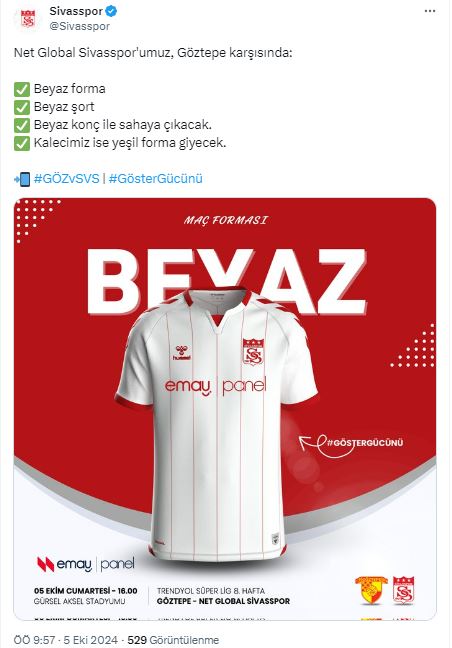The height and width of the screenshot is (648, 452).
Task: Click the check mark beside Beyaz konç
Action: pos(22,125)
